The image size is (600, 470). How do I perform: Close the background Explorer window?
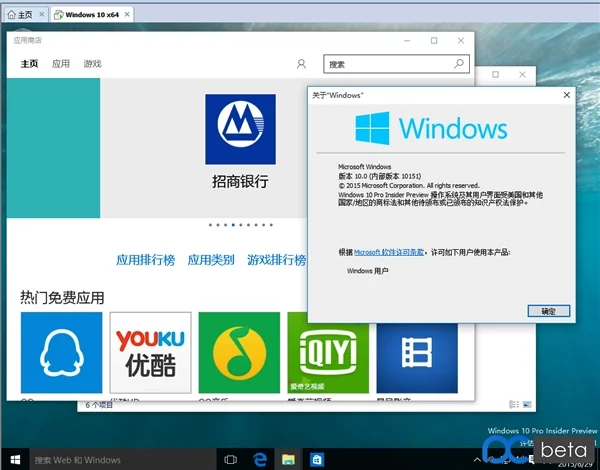[522, 74]
